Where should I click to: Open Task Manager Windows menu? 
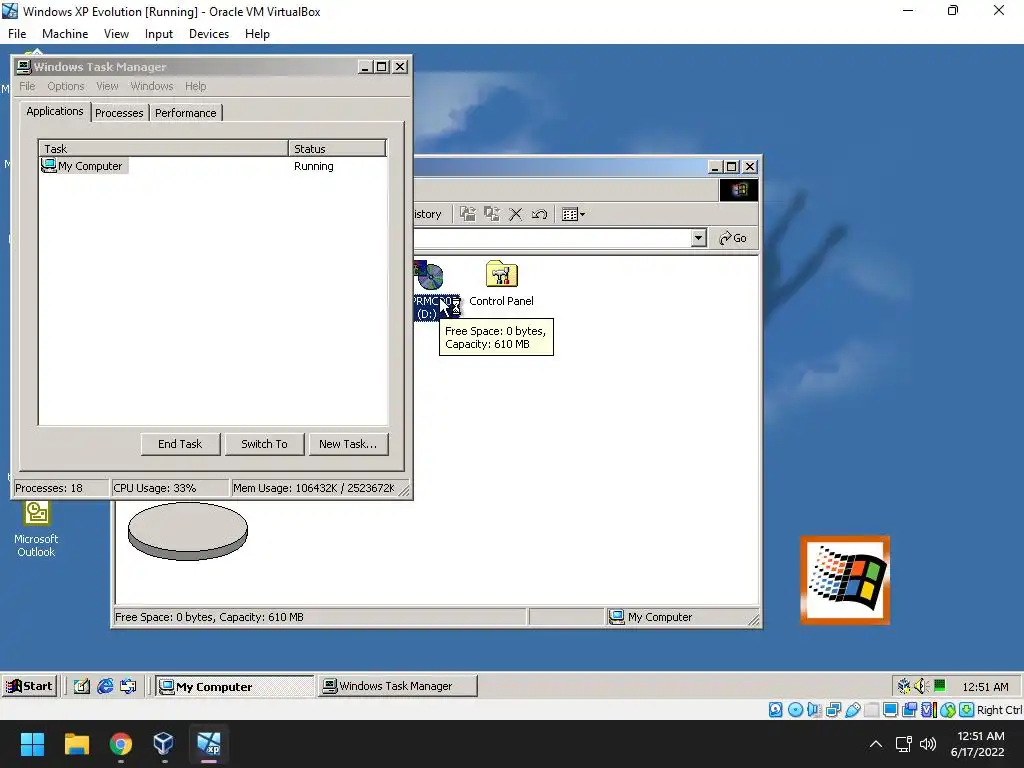tap(152, 86)
